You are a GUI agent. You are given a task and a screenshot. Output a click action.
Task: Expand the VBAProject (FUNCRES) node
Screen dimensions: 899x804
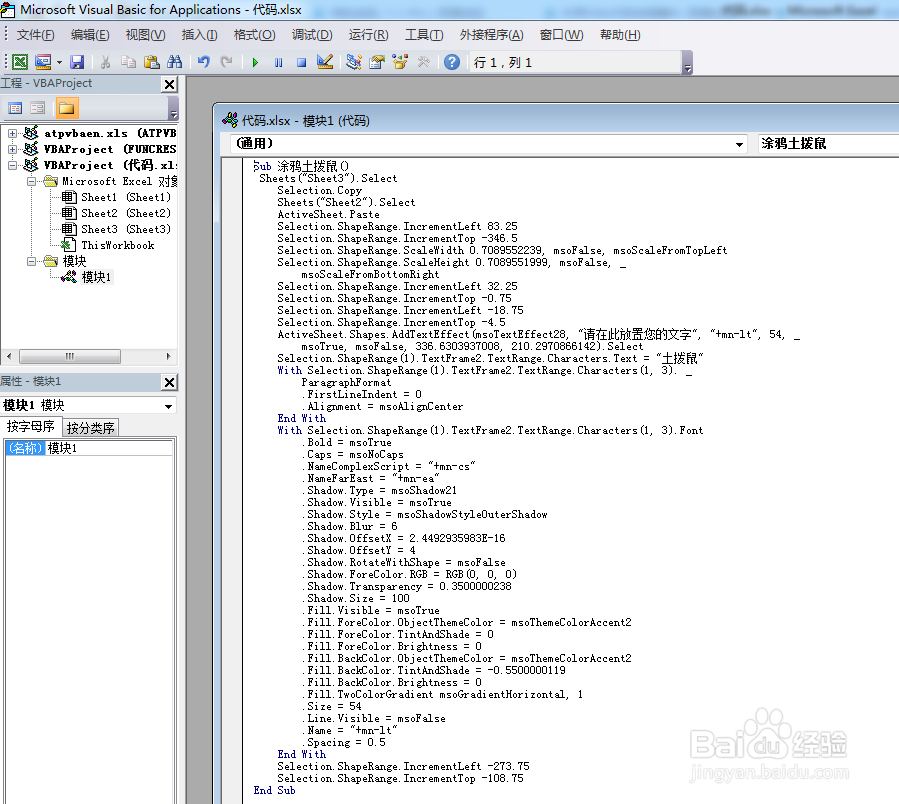tap(12, 149)
